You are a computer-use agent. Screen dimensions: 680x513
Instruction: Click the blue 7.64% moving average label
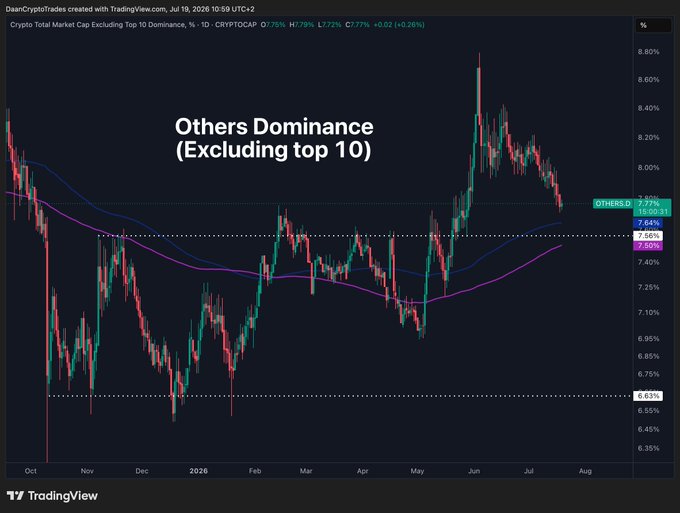[648, 223]
